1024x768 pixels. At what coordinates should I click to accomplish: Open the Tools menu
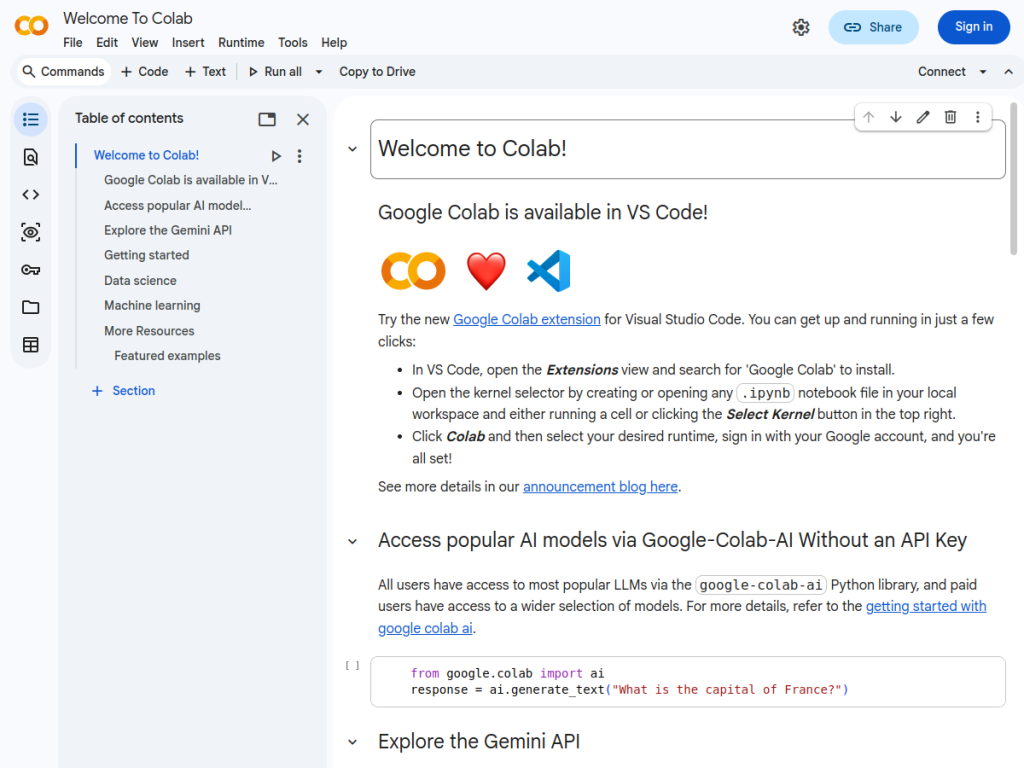pos(293,42)
